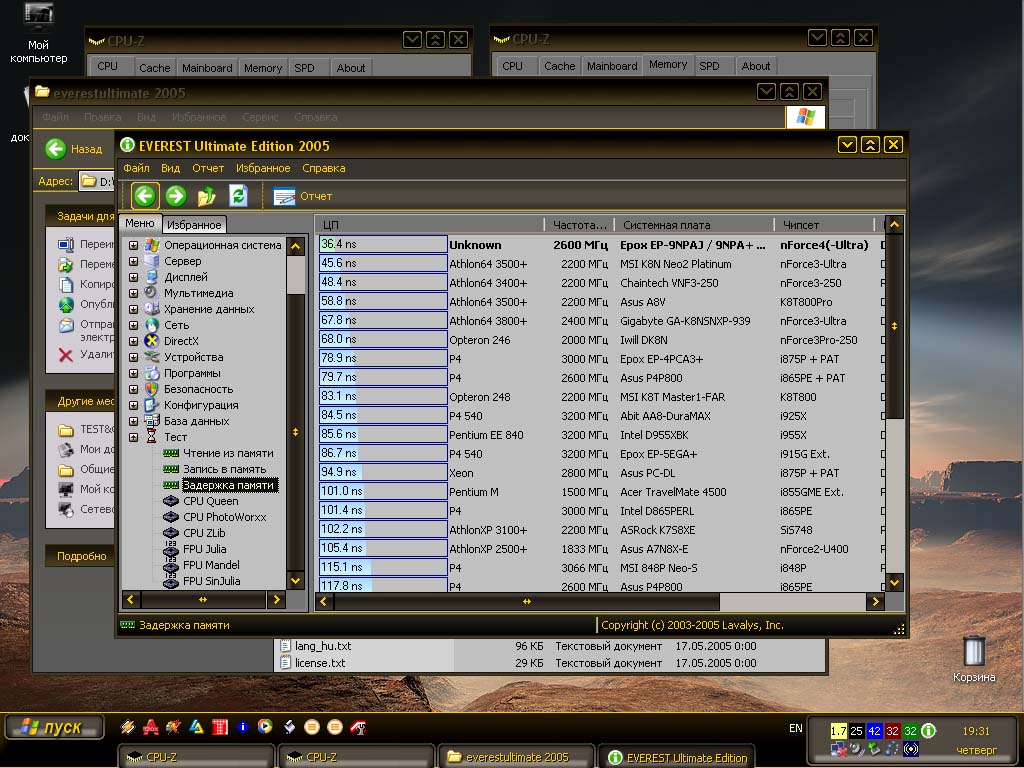Open the Файл menu in EVEREST
The image size is (1024, 768).
pos(136,168)
